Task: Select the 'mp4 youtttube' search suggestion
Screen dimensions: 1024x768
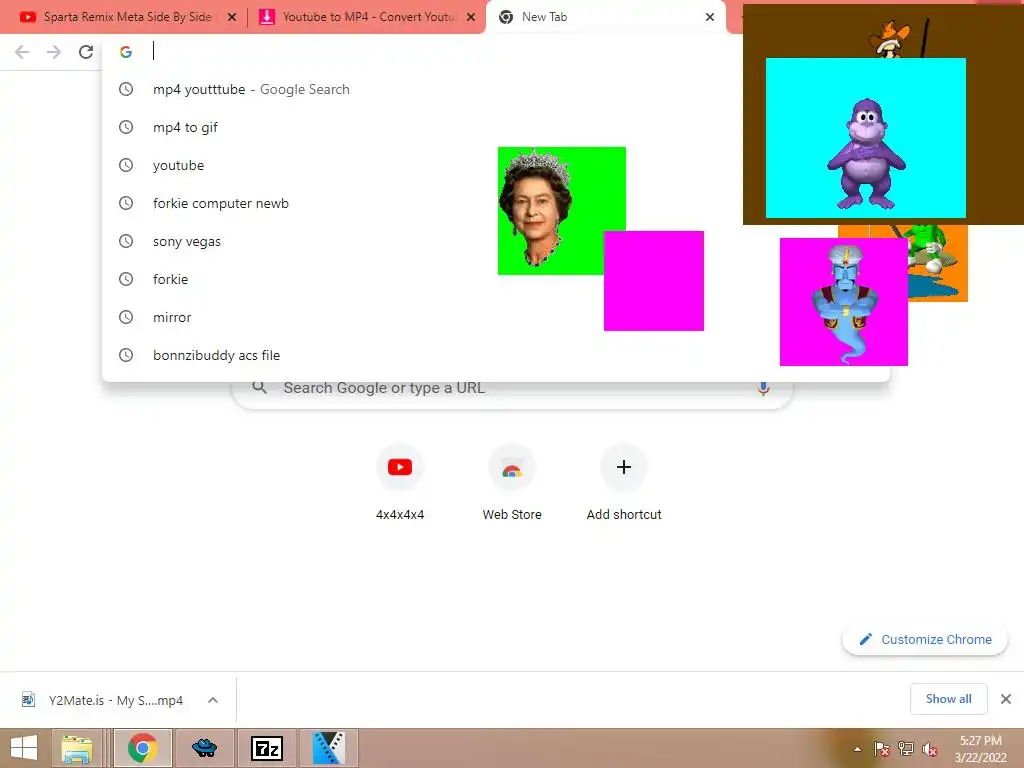Action: click(496, 89)
